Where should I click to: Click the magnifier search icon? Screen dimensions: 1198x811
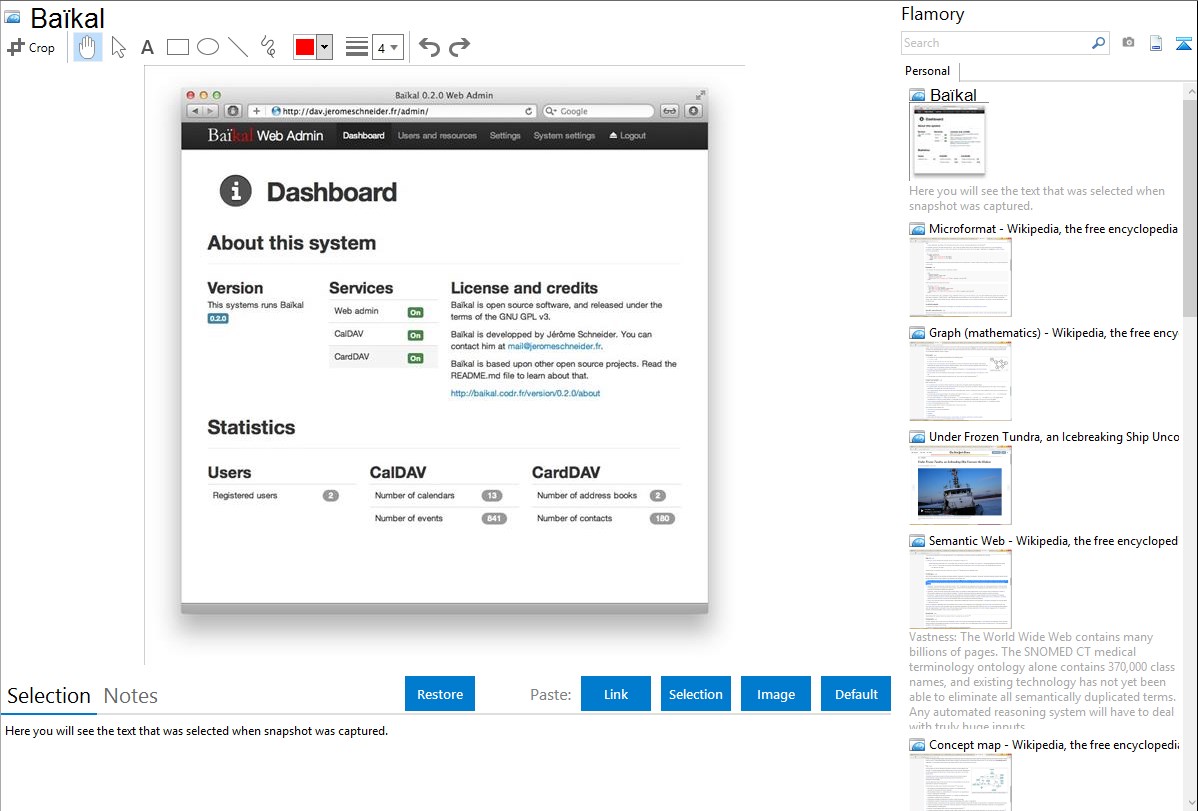[1098, 43]
